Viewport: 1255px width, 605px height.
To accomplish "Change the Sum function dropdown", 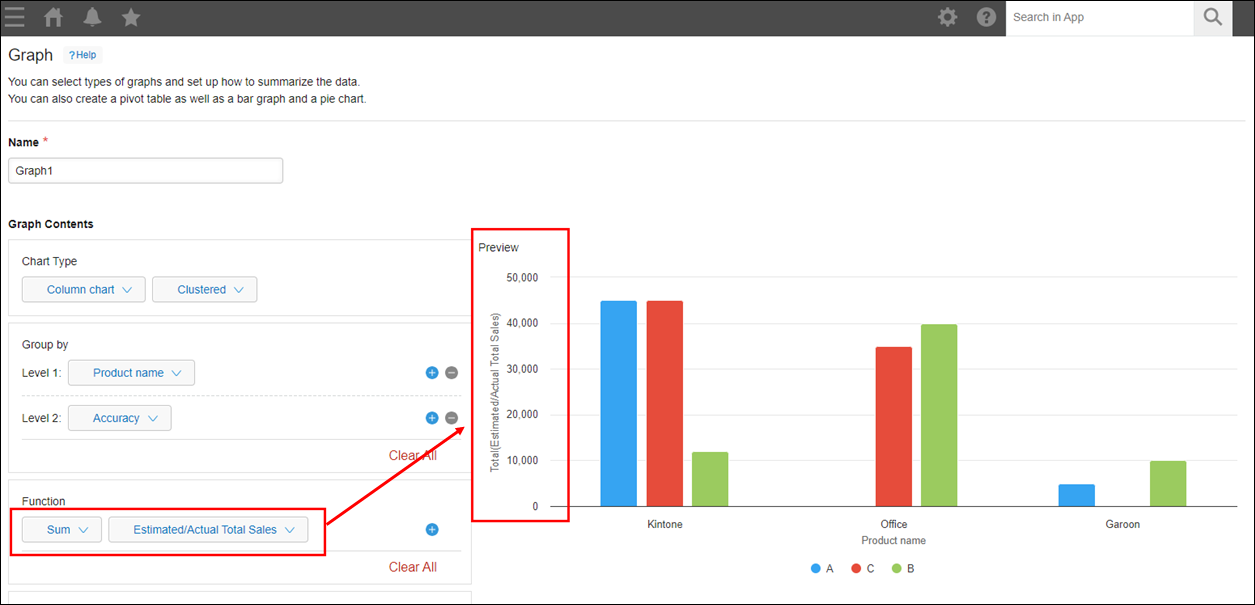I will 62,530.
